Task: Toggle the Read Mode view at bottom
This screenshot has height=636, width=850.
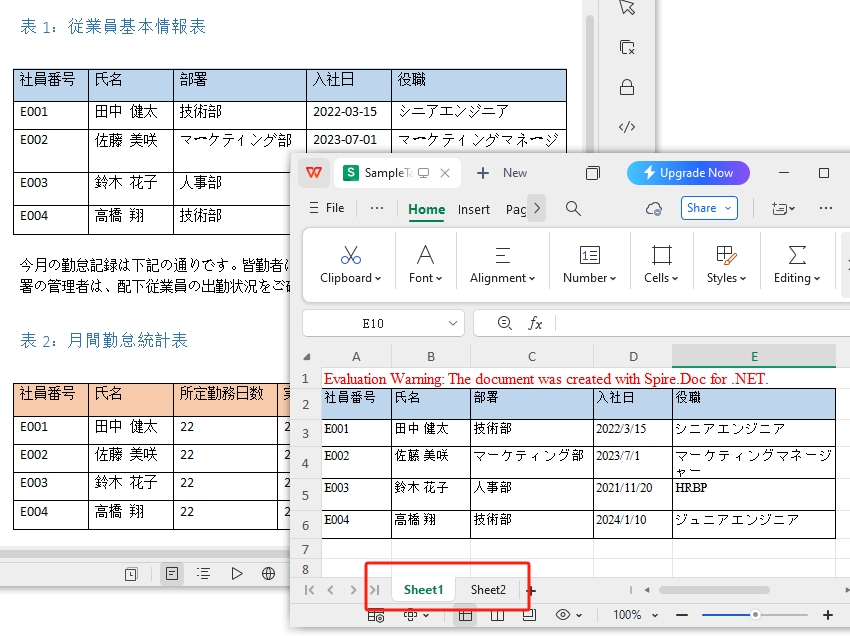Action: 131,574
